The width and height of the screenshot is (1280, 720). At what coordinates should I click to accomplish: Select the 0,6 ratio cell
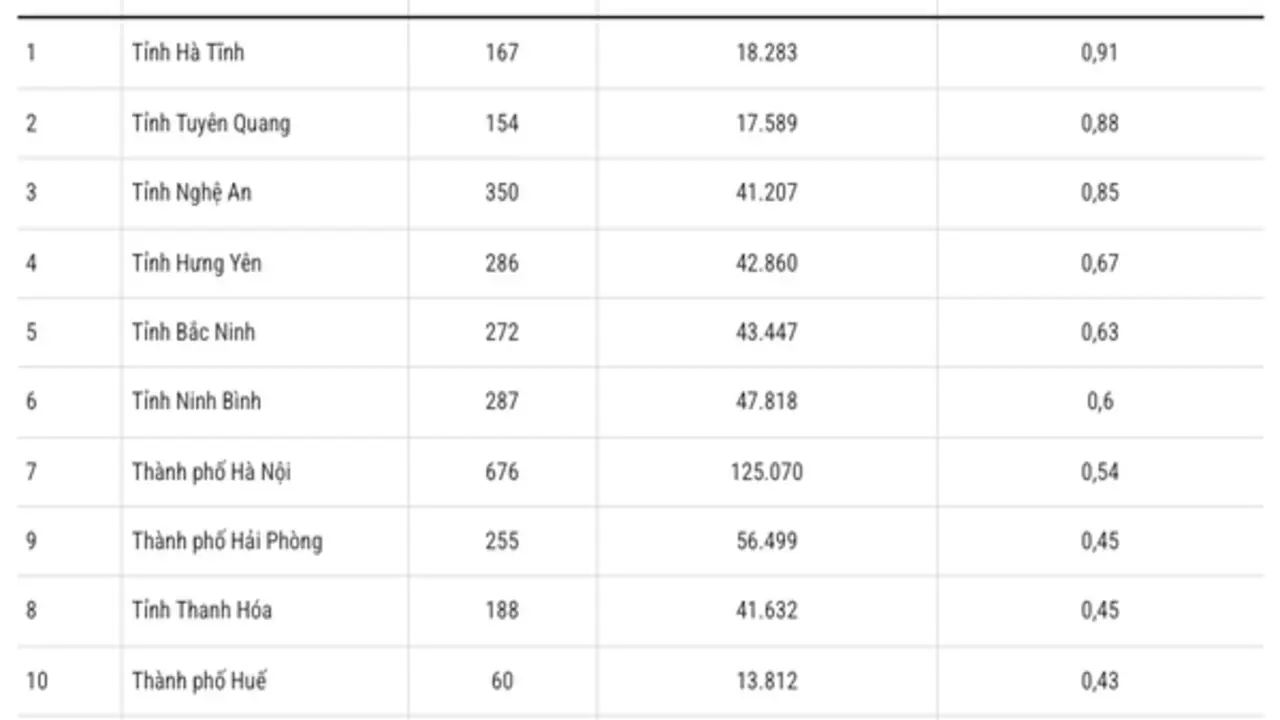click(1099, 401)
